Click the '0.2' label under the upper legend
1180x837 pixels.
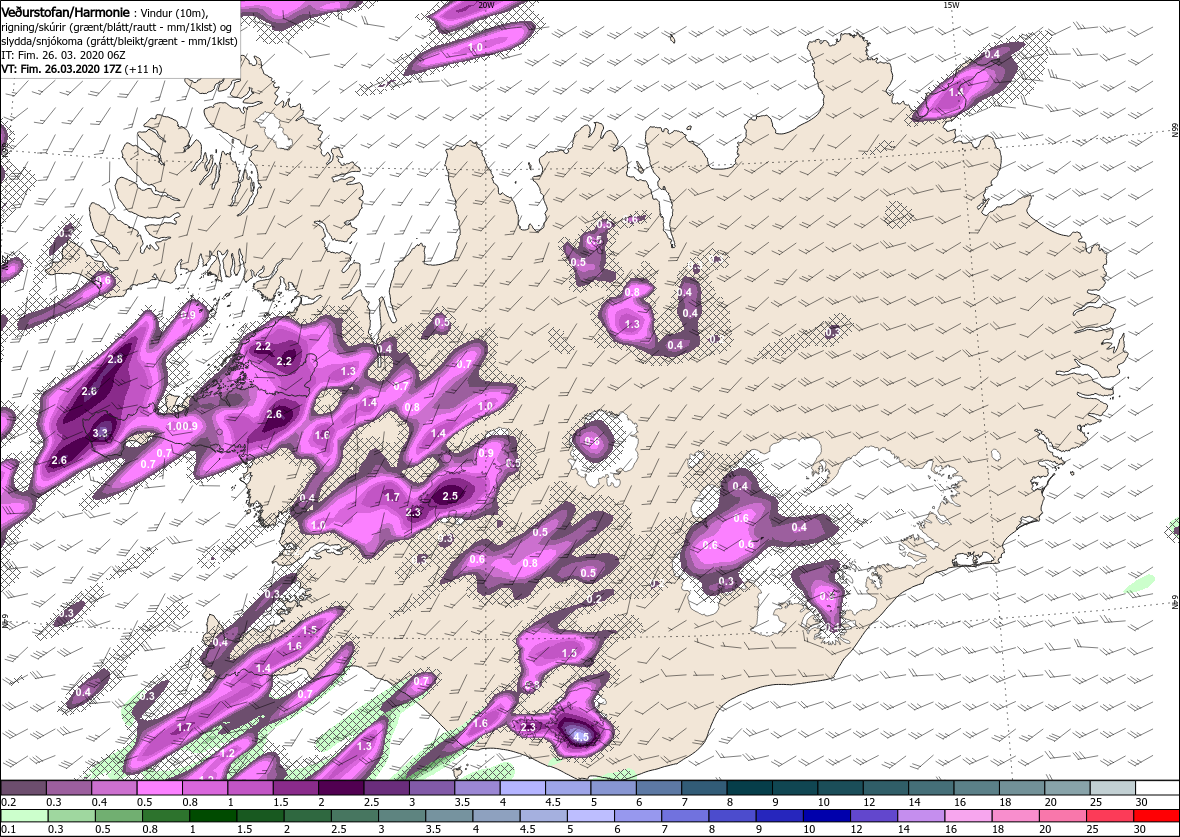pos(8,802)
